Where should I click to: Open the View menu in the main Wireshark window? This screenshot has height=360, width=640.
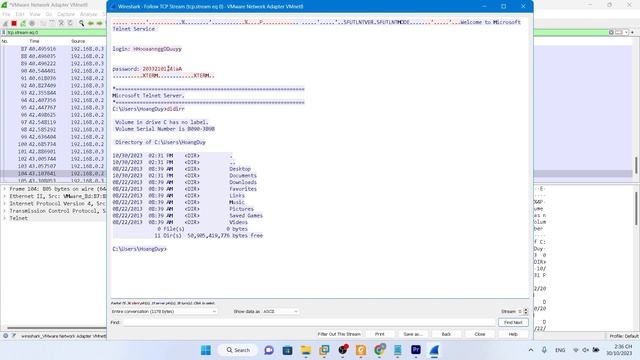click(35, 14)
